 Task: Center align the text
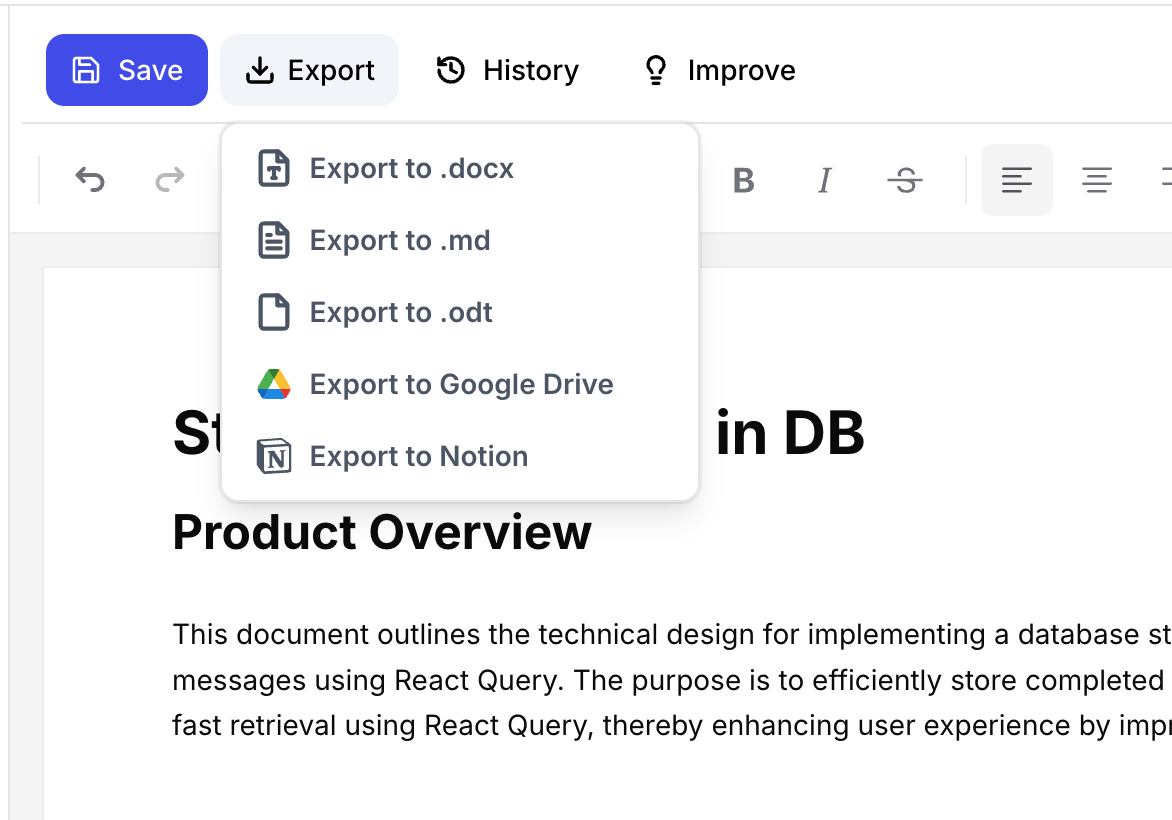pos(1097,180)
